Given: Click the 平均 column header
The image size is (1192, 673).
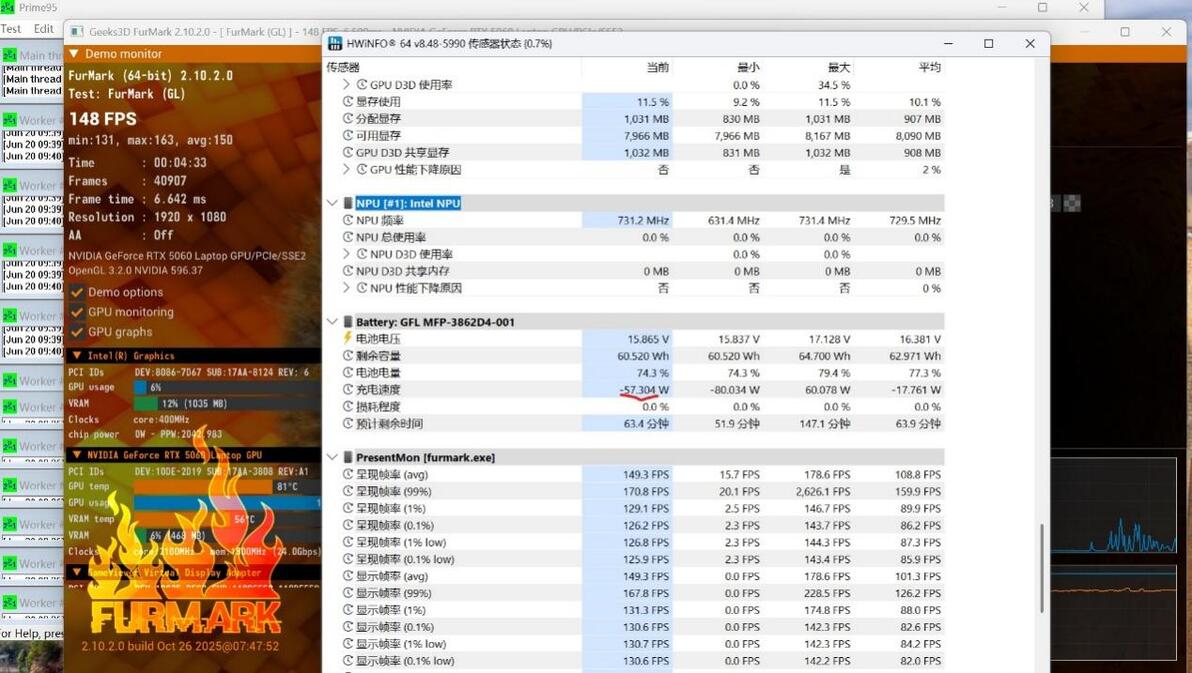Looking at the screenshot, I should tap(929, 67).
